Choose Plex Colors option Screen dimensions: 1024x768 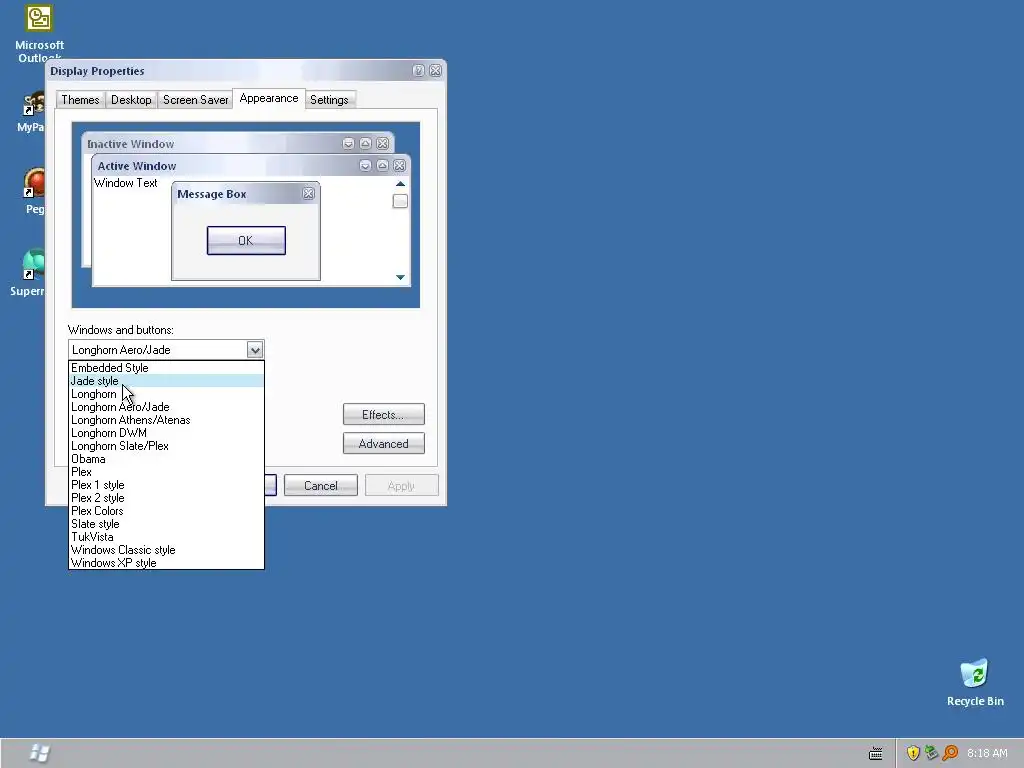(x=166, y=511)
